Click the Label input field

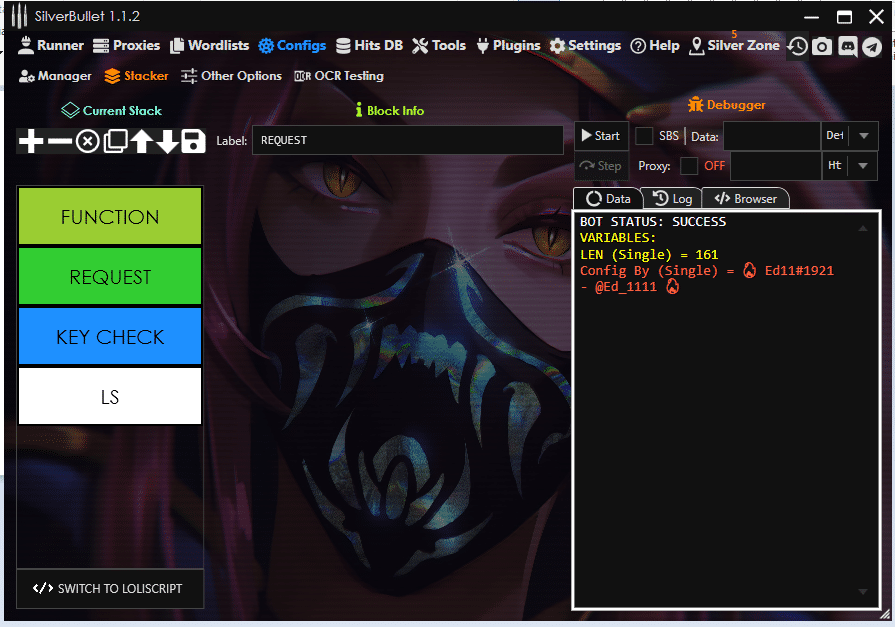point(408,140)
